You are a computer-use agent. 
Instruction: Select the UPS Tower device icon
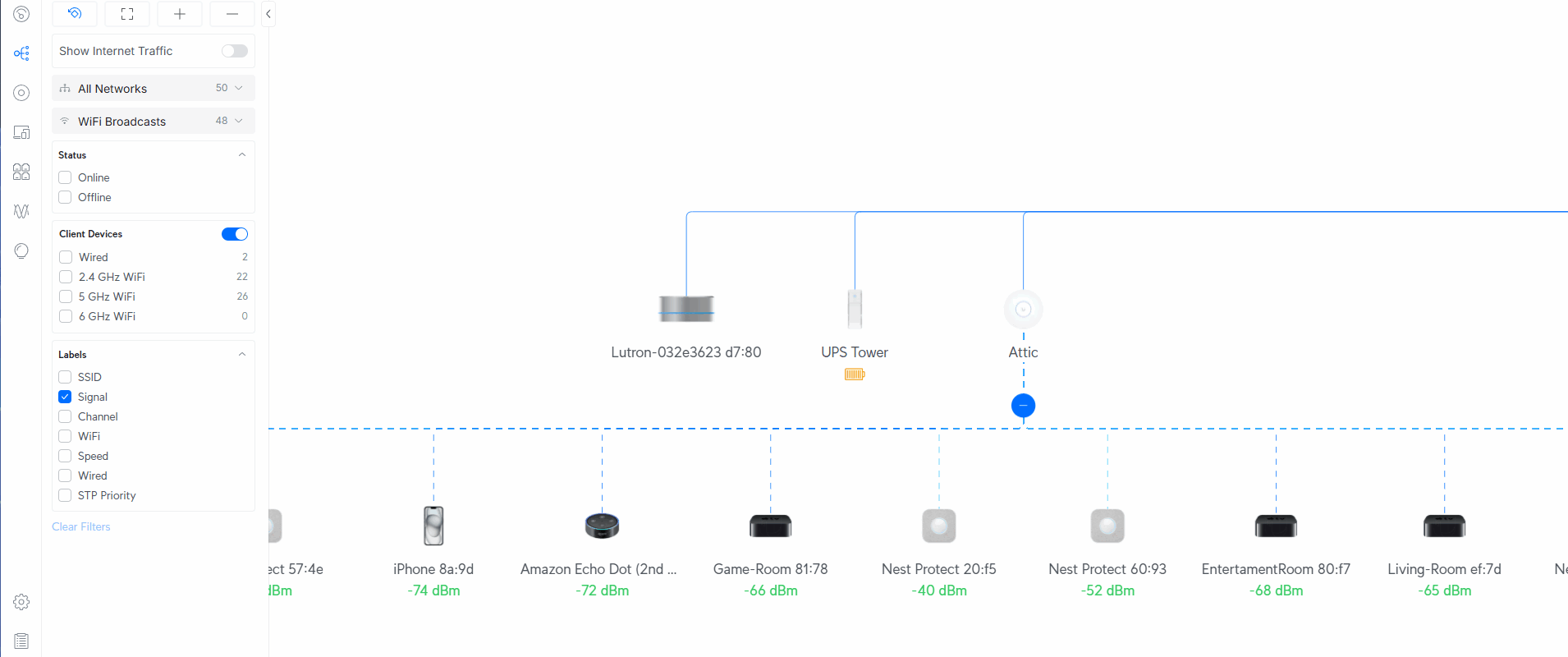pyautogui.click(x=855, y=309)
